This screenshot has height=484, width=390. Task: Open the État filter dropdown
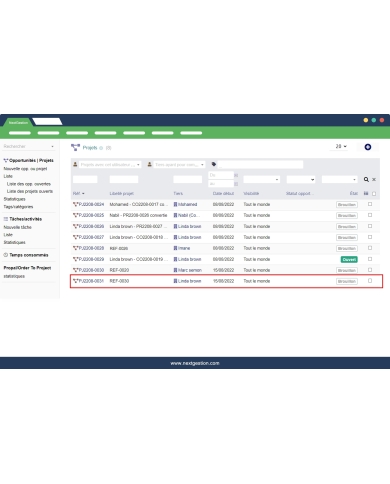(340, 179)
